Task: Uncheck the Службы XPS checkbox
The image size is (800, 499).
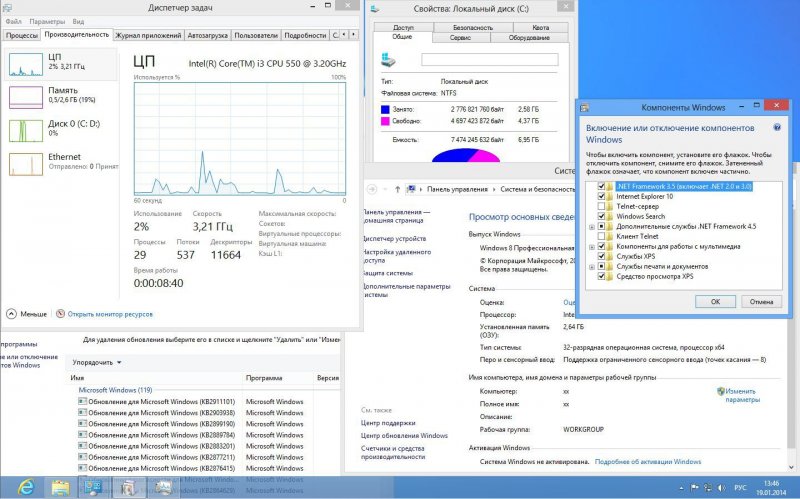Action: [x=601, y=256]
